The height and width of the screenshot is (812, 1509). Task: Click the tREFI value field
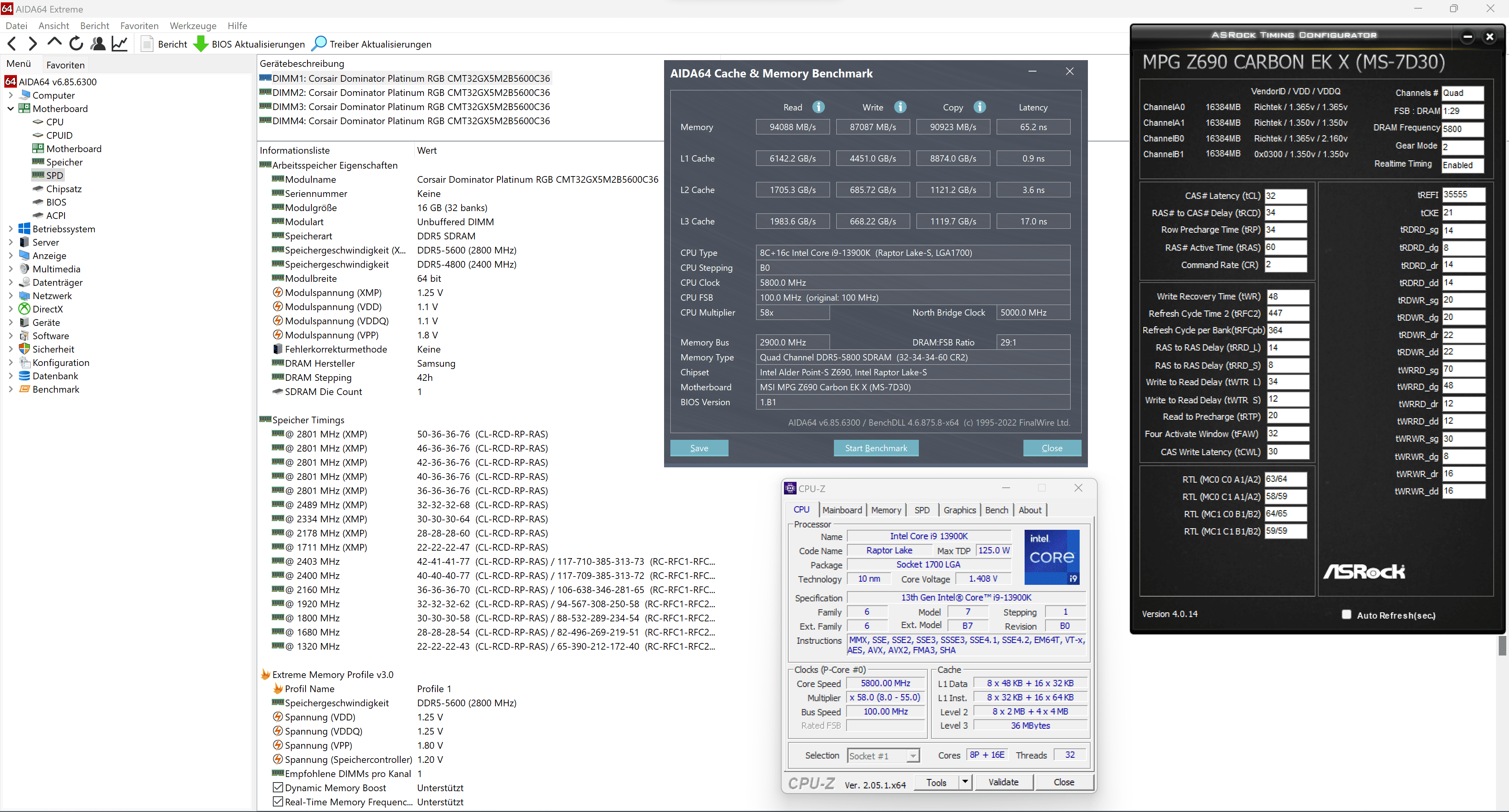pos(1463,195)
